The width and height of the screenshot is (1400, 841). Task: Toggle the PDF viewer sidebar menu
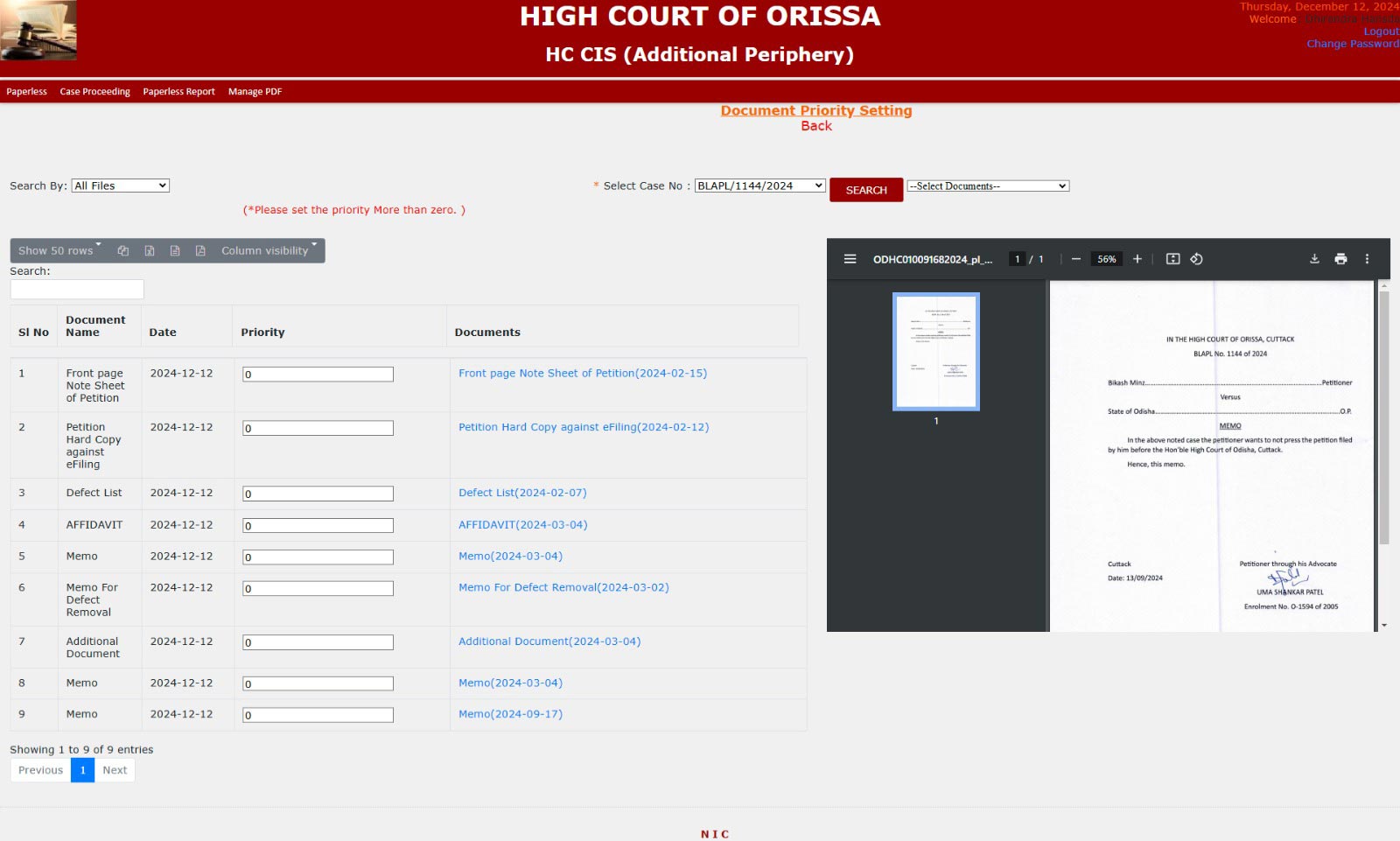point(850,259)
